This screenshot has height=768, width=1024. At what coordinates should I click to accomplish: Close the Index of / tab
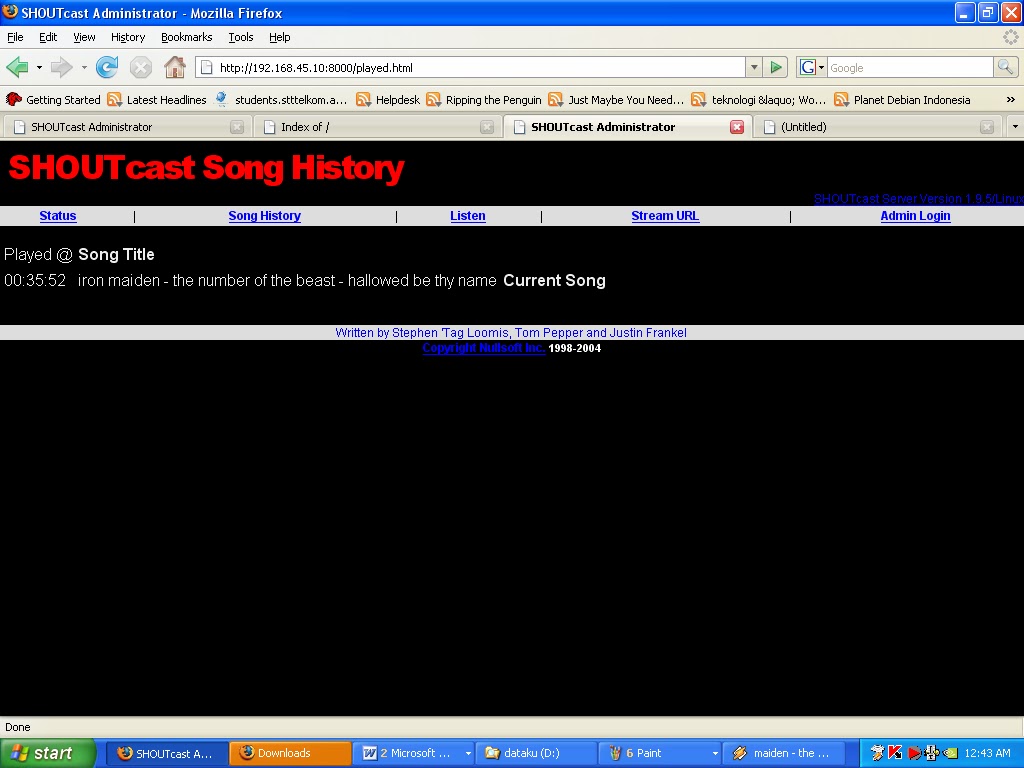[x=487, y=127]
